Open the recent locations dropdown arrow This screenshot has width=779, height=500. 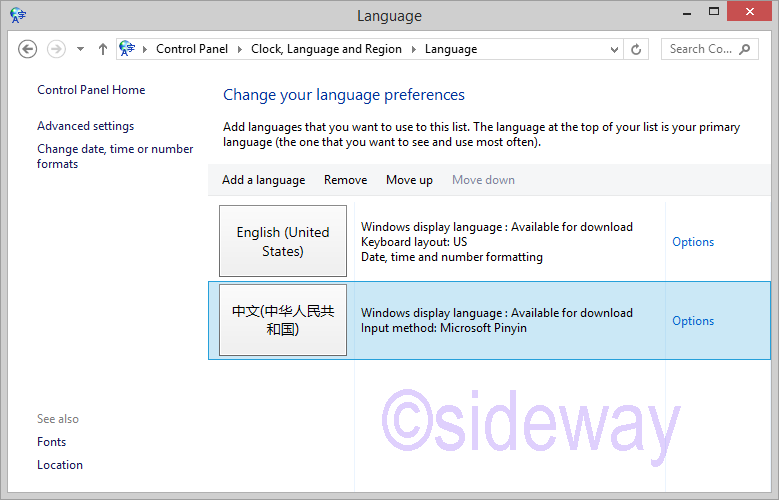(80, 49)
